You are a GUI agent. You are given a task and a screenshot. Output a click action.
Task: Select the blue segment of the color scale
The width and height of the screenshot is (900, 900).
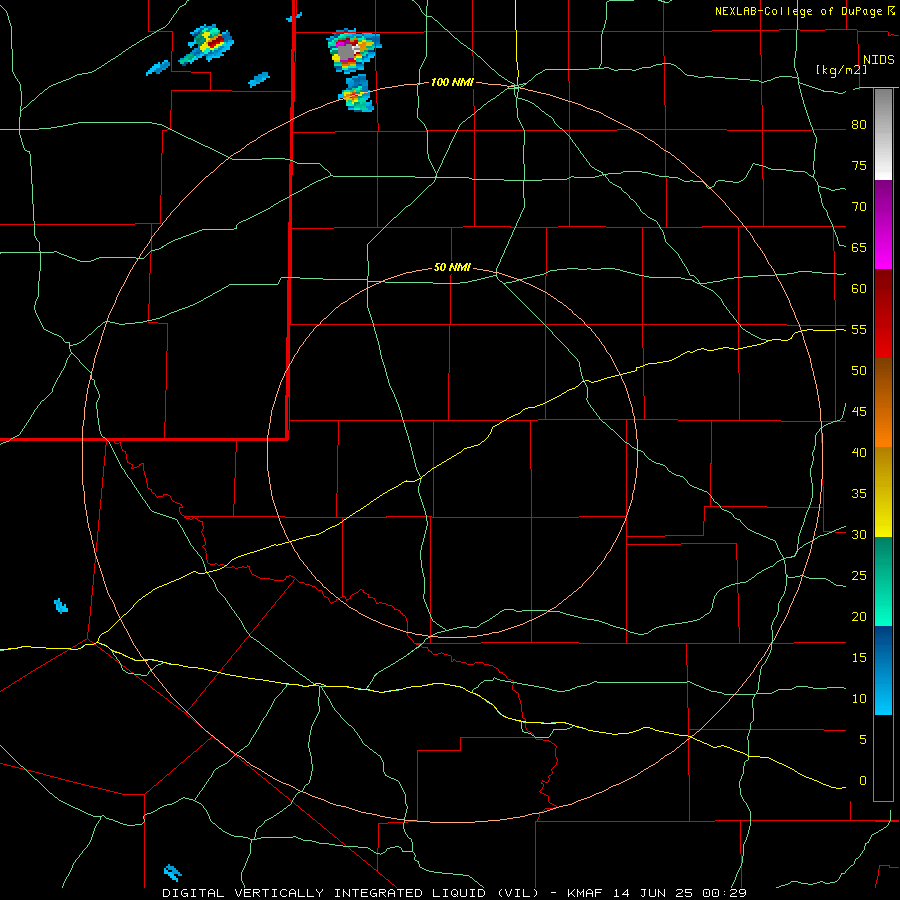pyautogui.click(x=883, y=670)
